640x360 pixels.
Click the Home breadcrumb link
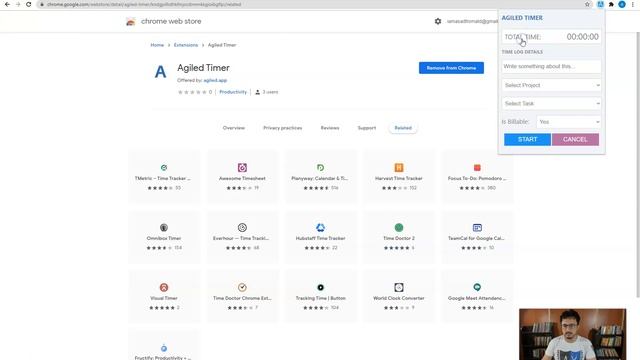pos(157,45)
